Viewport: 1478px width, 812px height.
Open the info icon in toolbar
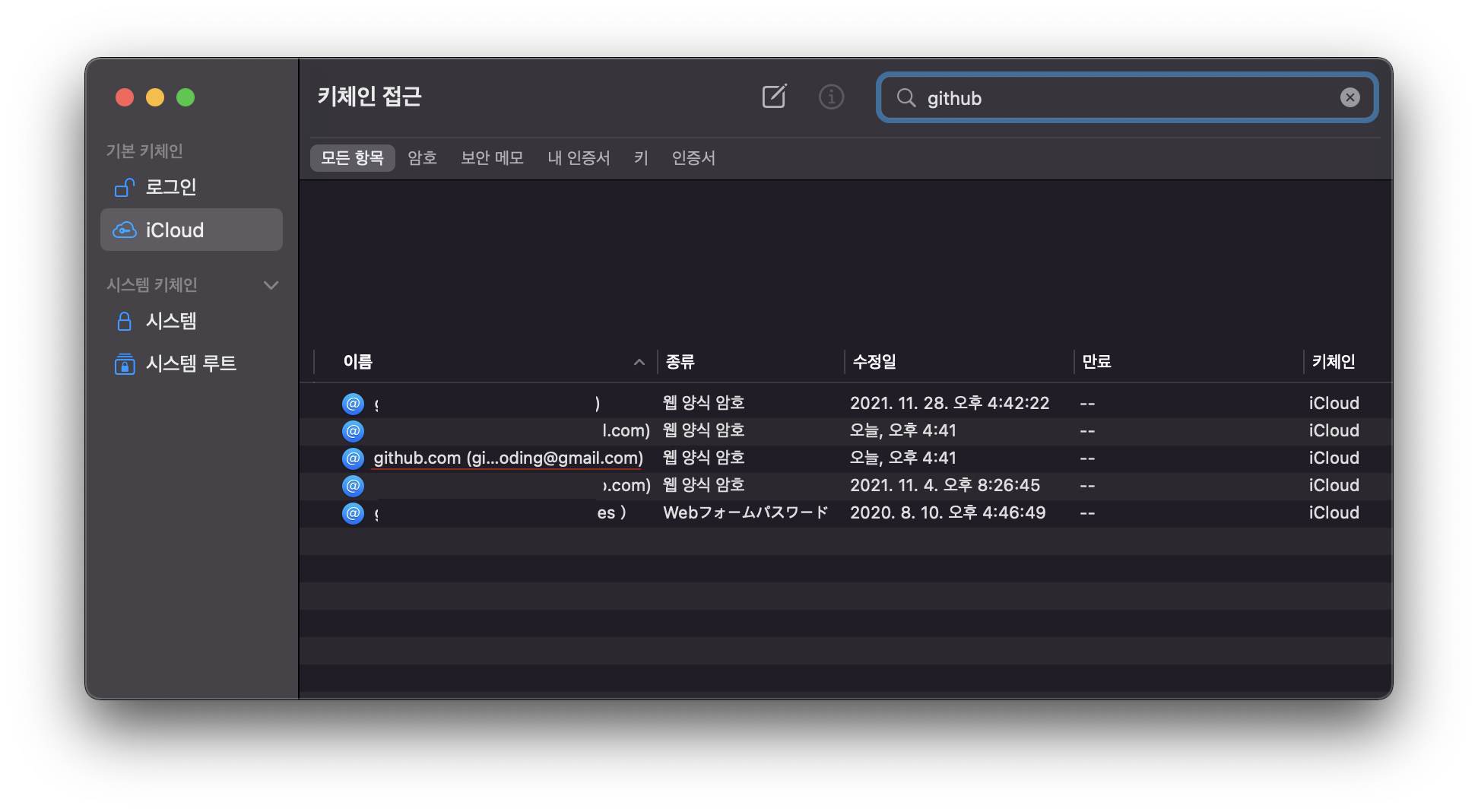[x=831, y=97]
